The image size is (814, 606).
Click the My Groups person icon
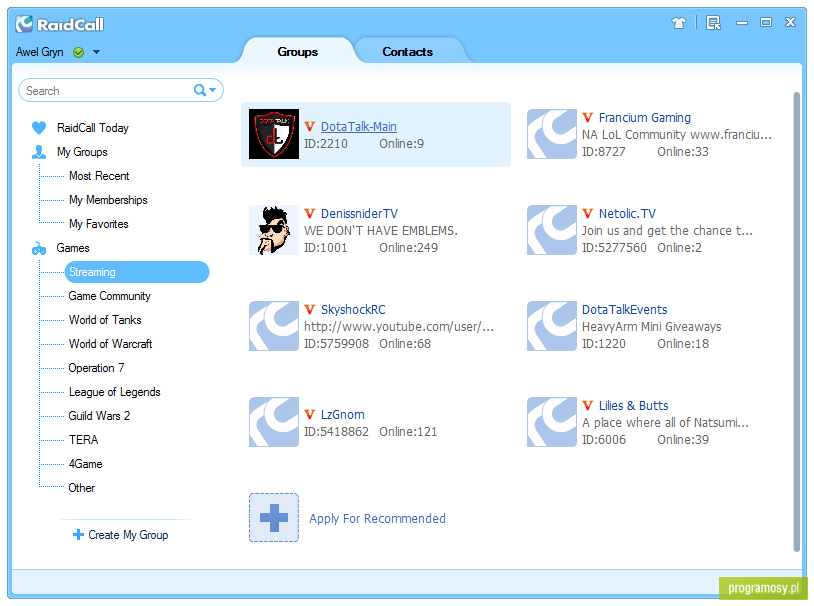[x=39, y=152]
